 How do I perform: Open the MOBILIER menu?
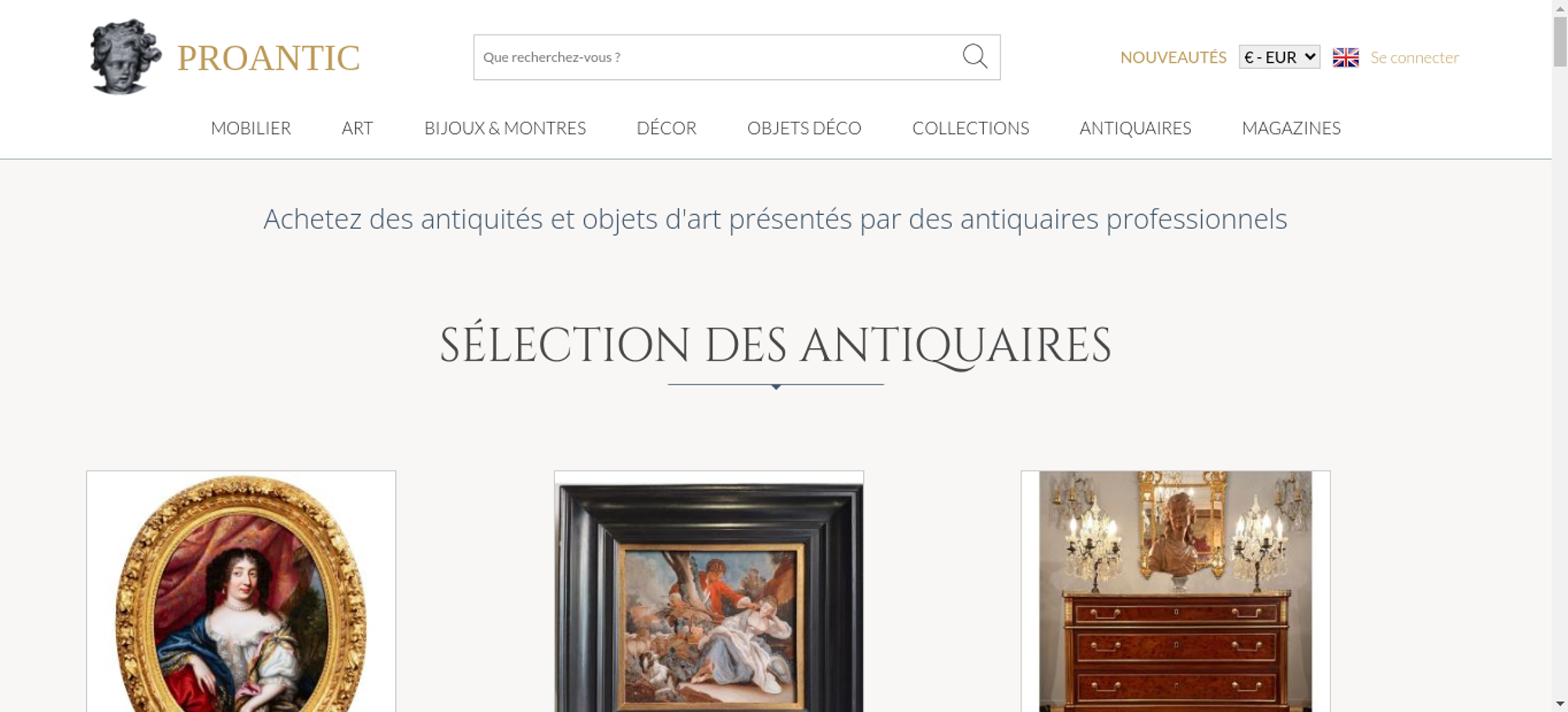[251, 128]
